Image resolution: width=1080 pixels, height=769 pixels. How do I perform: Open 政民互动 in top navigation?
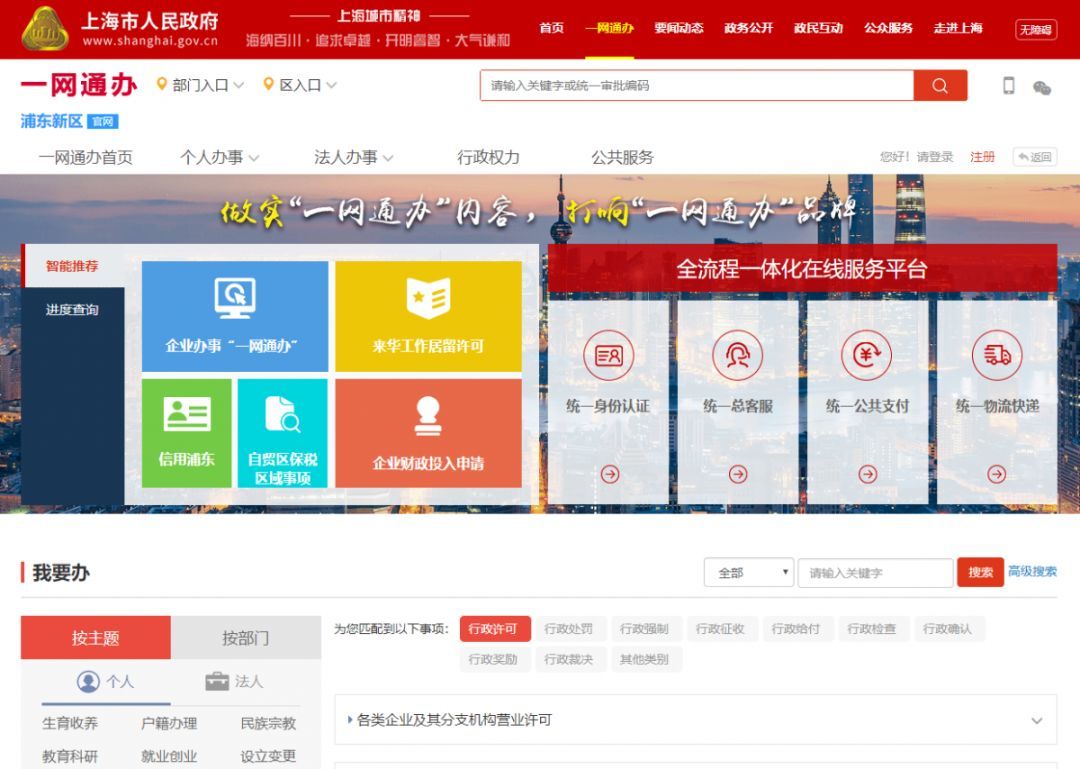(818, 28)
